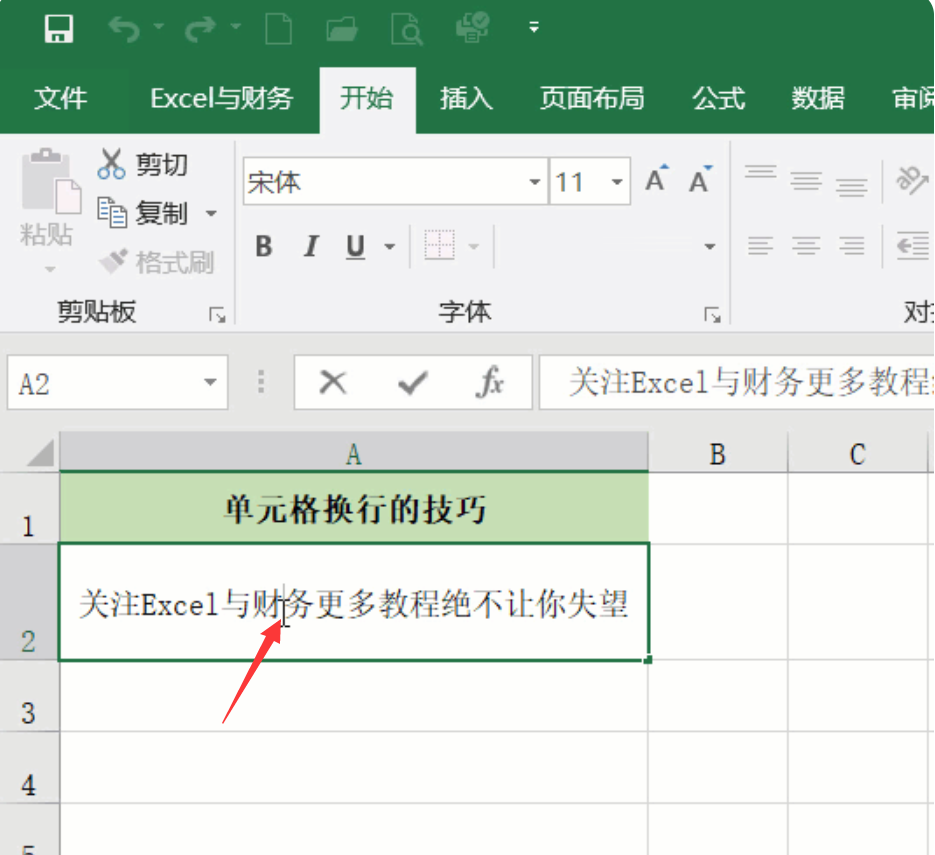Click the Undo icon
Screen dimensions: 935x855
124,29
